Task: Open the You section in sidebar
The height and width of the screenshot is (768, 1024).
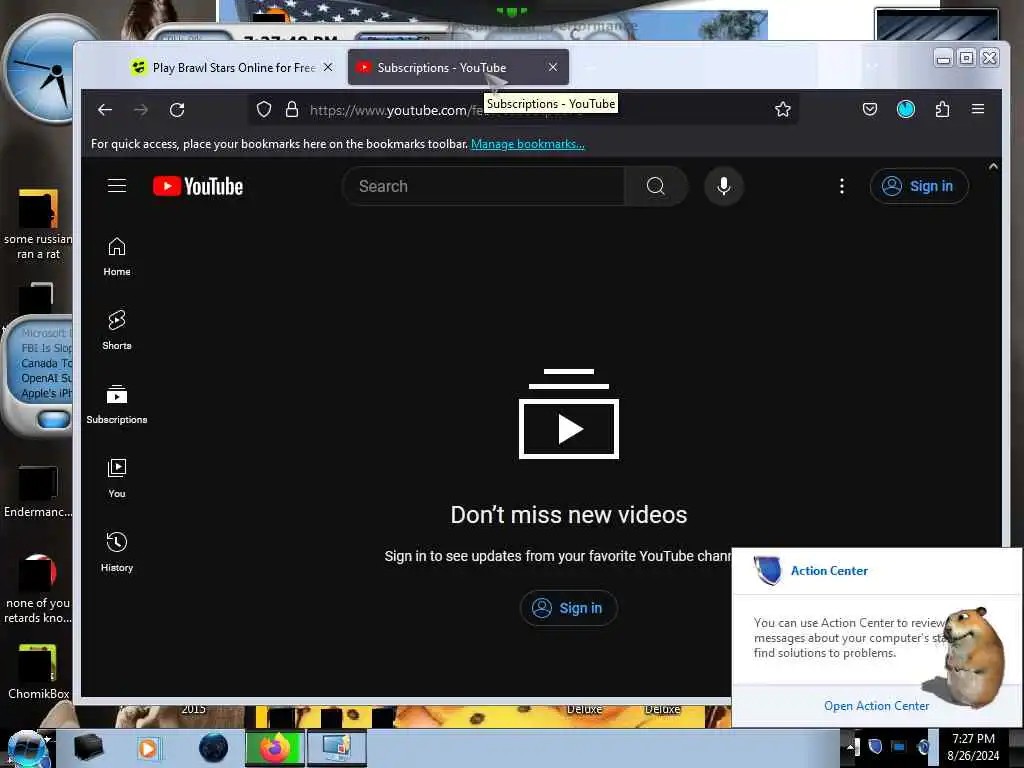Action: coord(117,479)
